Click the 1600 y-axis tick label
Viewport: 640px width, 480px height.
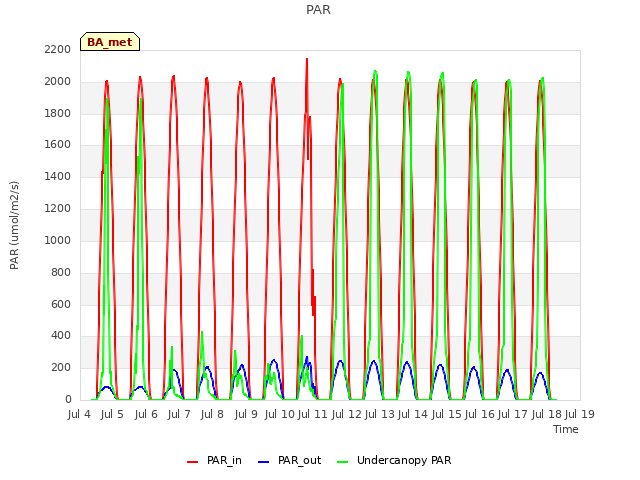tap(58, 144)
